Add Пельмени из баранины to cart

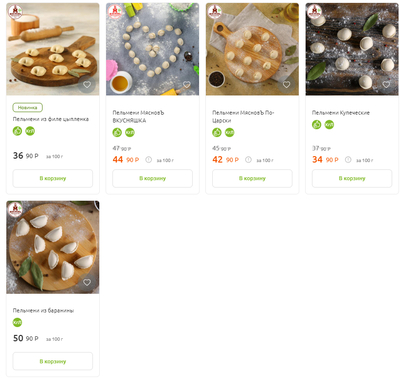pos(53,361)
